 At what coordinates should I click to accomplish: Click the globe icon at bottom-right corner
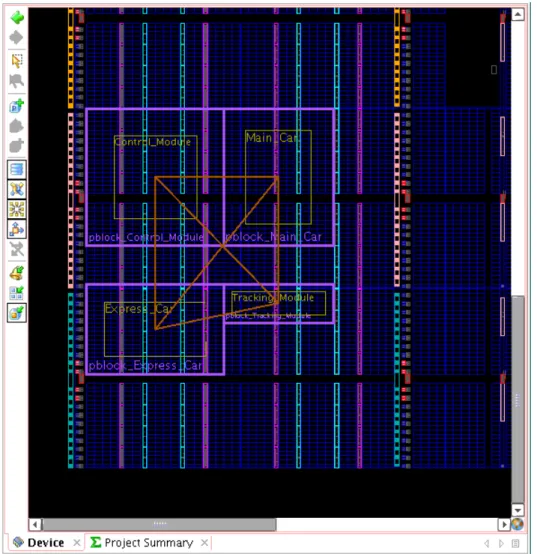pyautogui.click(x=517, y=524)
